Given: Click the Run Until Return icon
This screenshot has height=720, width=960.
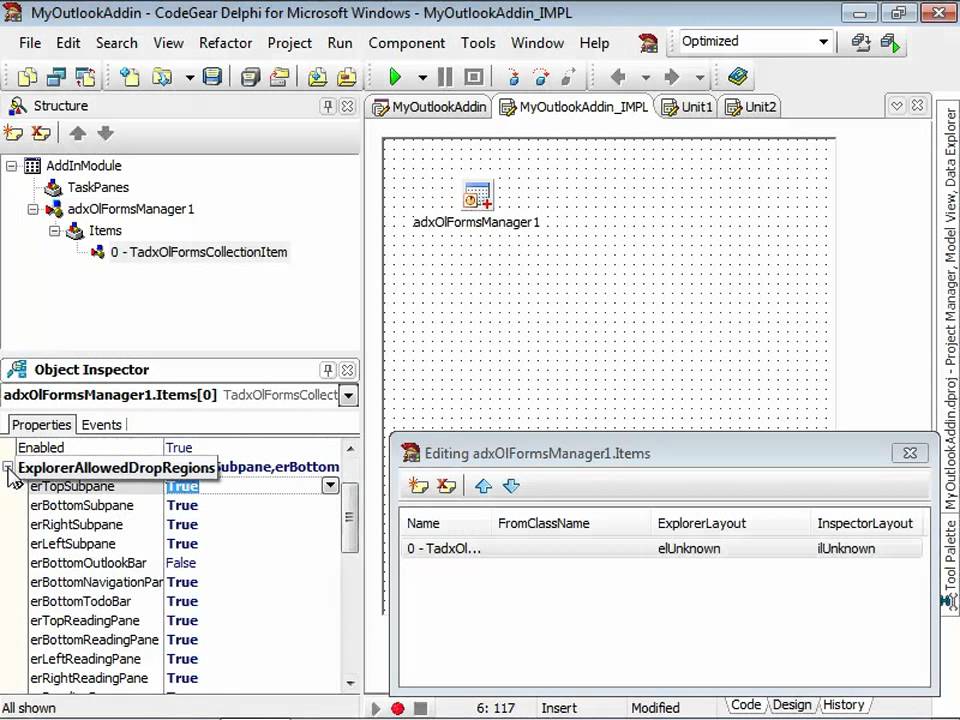Looking at the screenshot, I should click(x=569, y=77).
